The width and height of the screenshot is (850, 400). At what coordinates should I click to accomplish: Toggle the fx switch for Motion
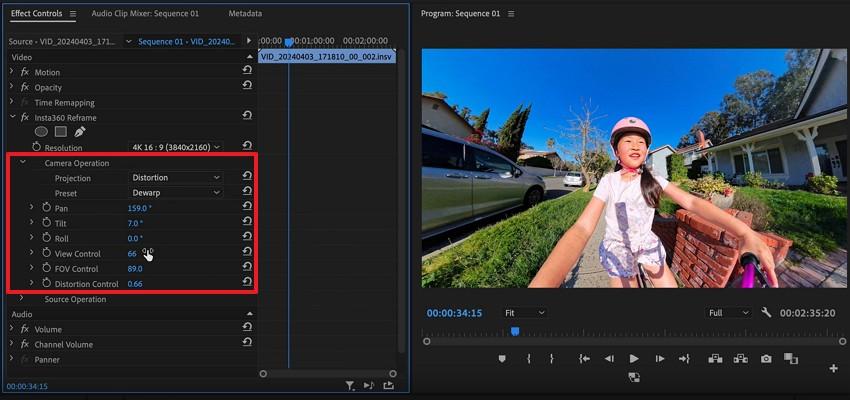(x=25, y=72)
